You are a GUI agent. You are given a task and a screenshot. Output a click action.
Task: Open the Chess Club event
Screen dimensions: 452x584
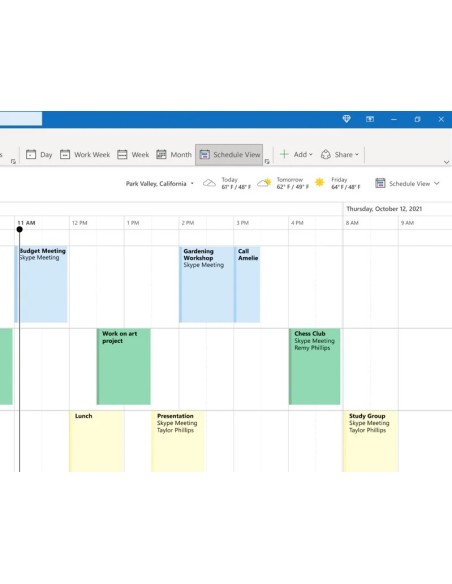click(x=315, y=366)
